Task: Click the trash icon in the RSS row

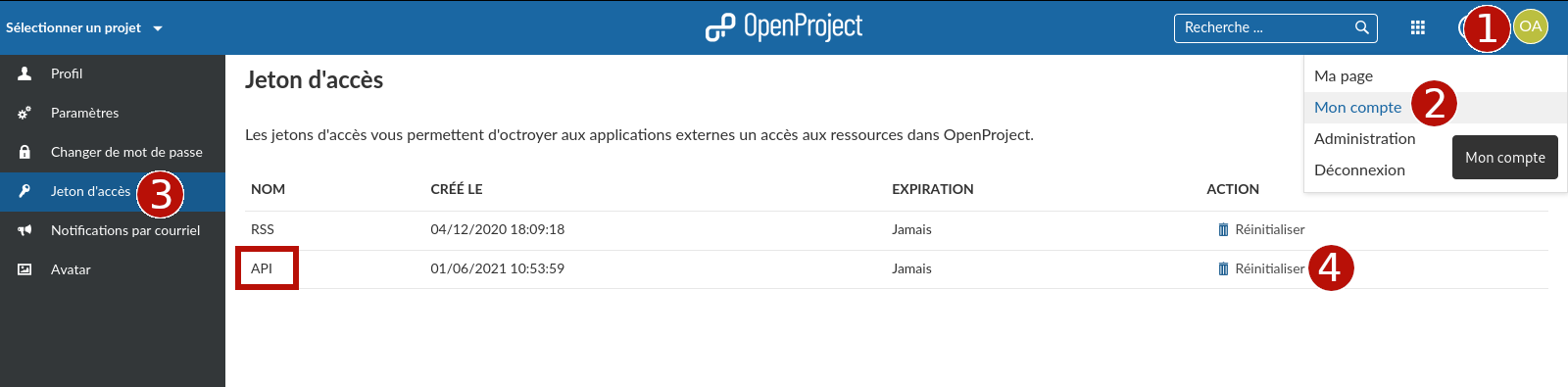Action: point(1223,229)
